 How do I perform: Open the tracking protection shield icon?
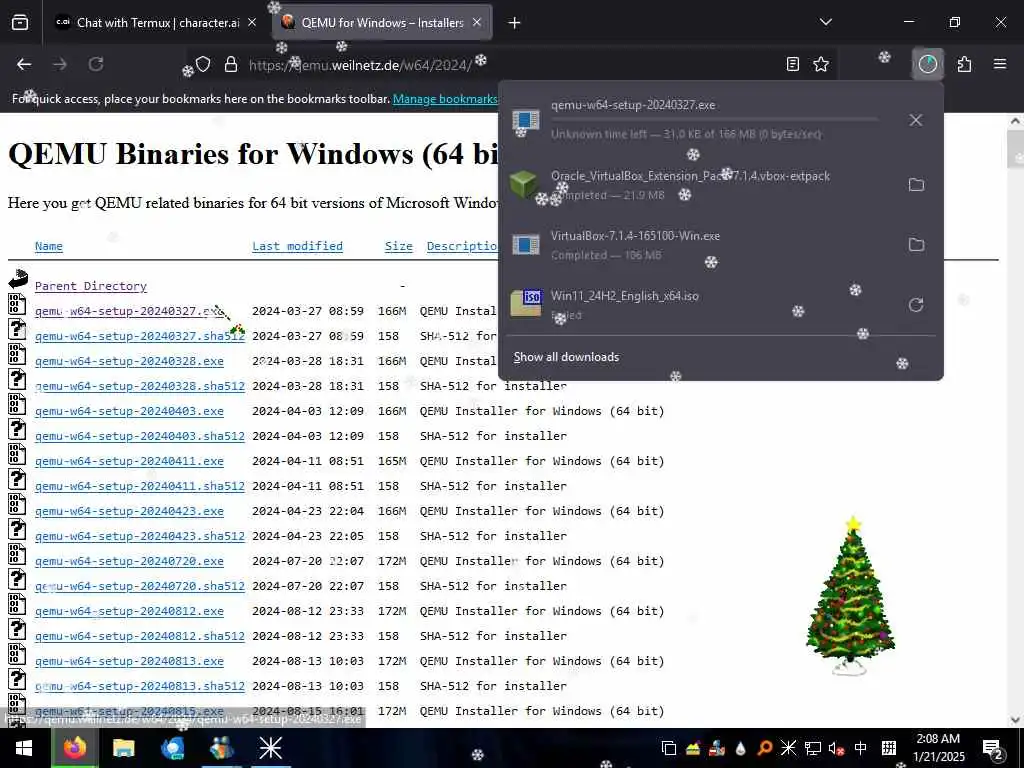203,64
